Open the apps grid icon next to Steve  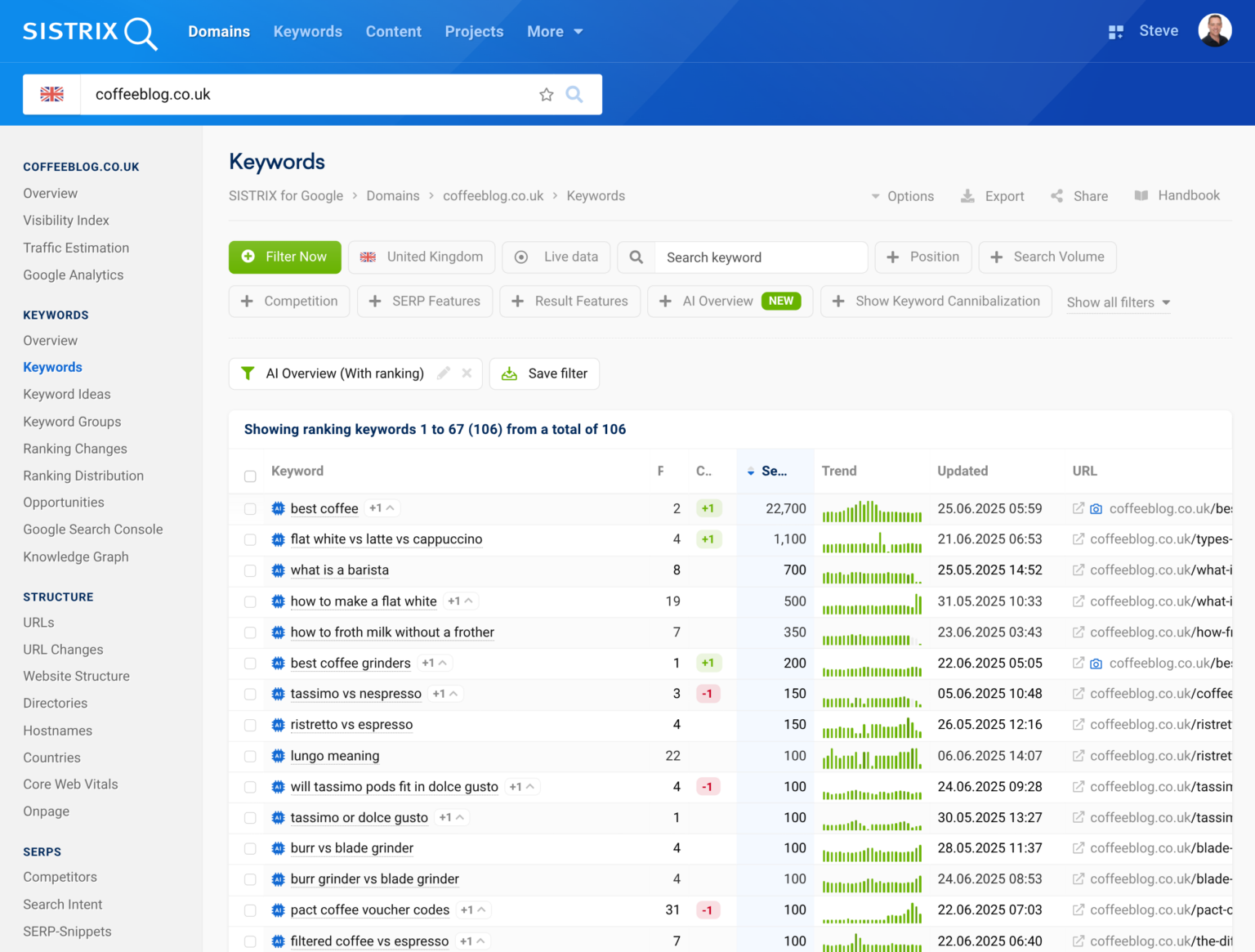[1115, 31]
